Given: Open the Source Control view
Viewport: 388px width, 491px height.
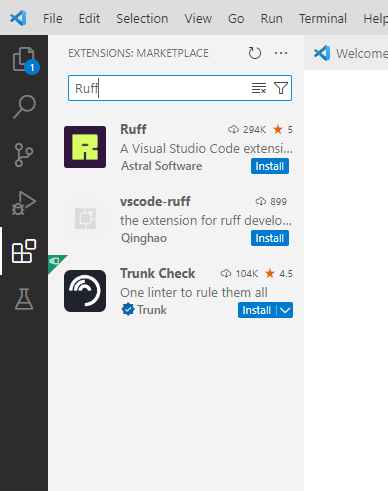Looking at the screenshot, I should point(24,155).
